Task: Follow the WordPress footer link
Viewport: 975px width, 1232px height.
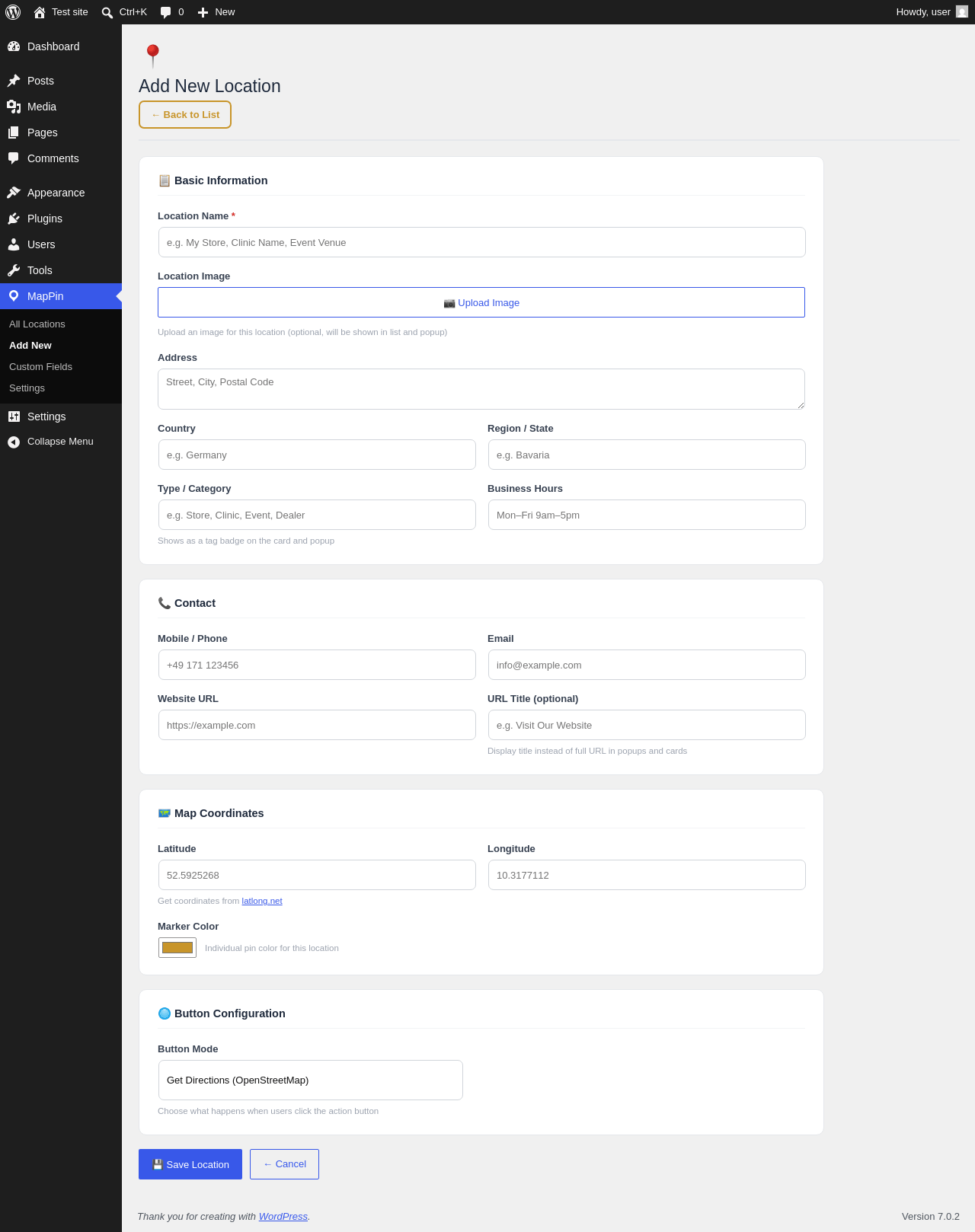Action: point(283,1217)
